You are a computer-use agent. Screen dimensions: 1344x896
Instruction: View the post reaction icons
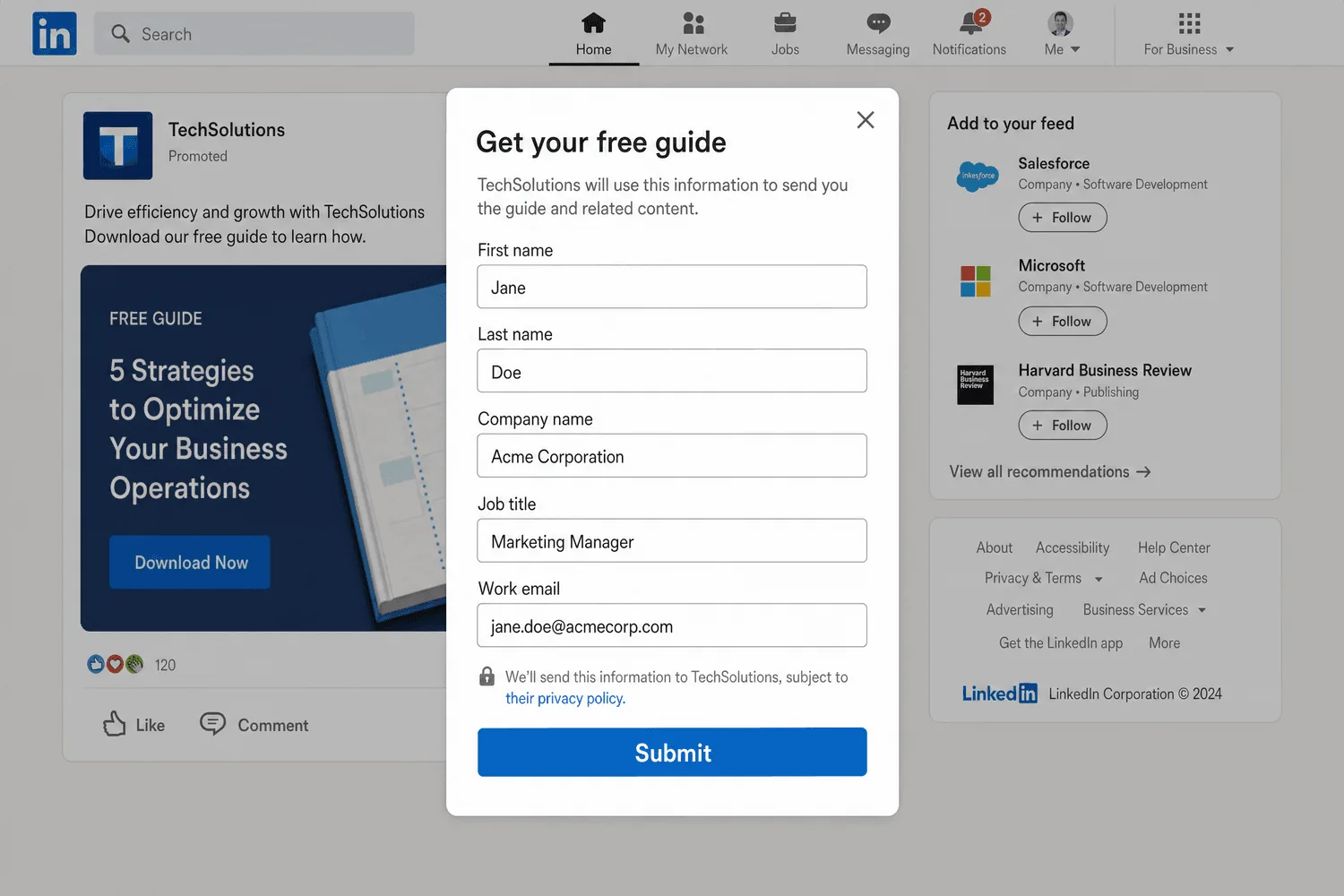116,664
